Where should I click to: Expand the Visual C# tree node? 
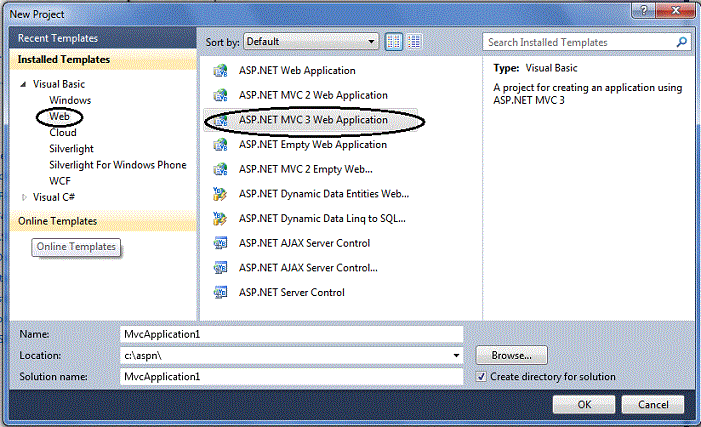pos(24,197)
